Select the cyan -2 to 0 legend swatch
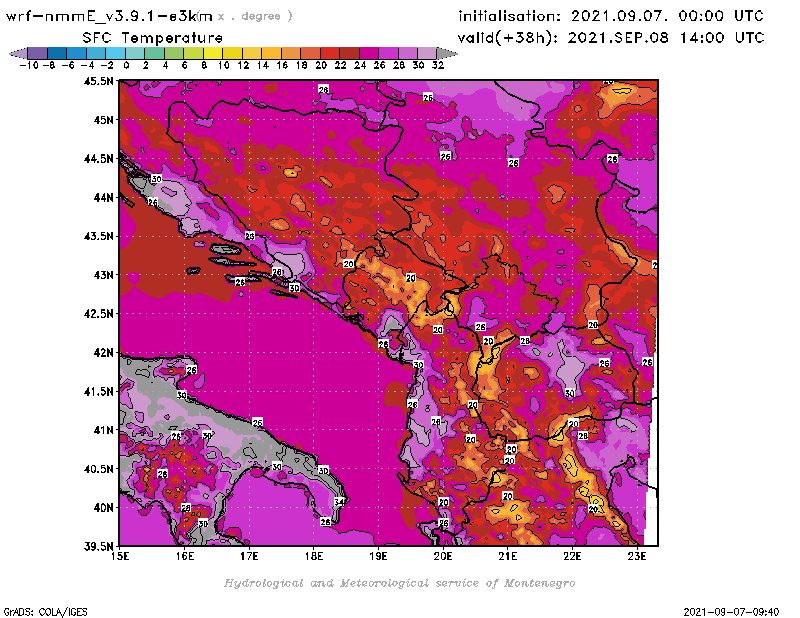800x618 pixels. 116,53
